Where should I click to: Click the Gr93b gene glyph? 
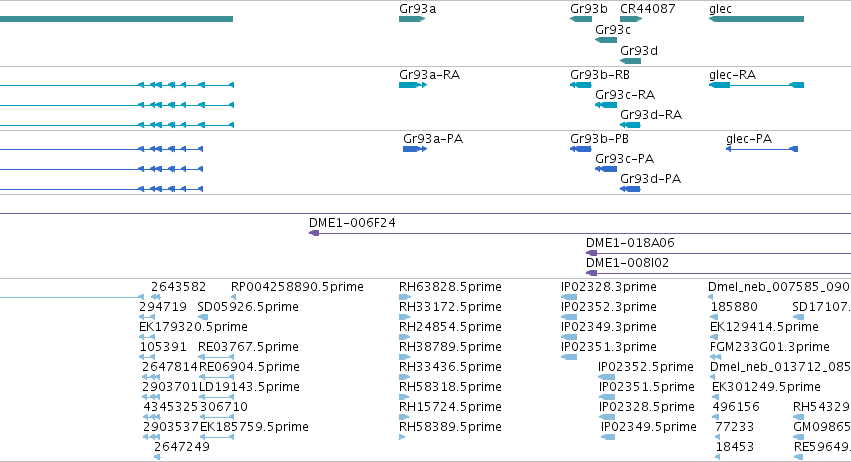point(581,19)
